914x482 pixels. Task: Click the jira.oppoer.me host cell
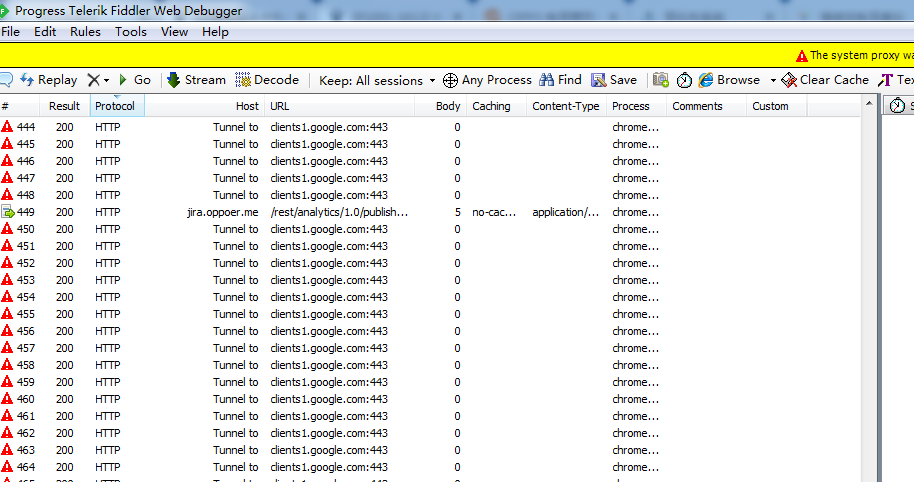click(223, 212)
